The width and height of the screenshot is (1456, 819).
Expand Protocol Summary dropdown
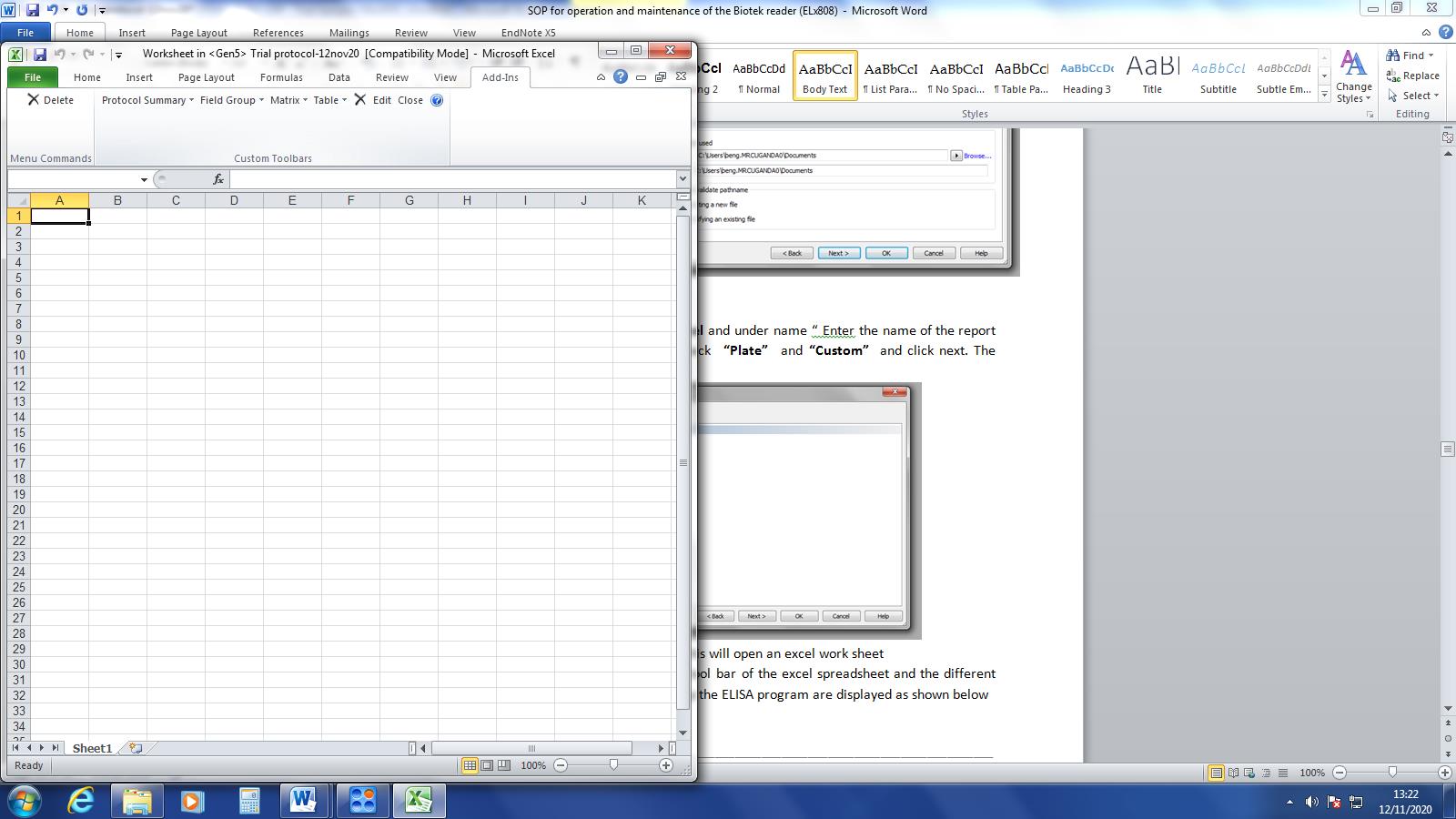click(x=147, y=100)
